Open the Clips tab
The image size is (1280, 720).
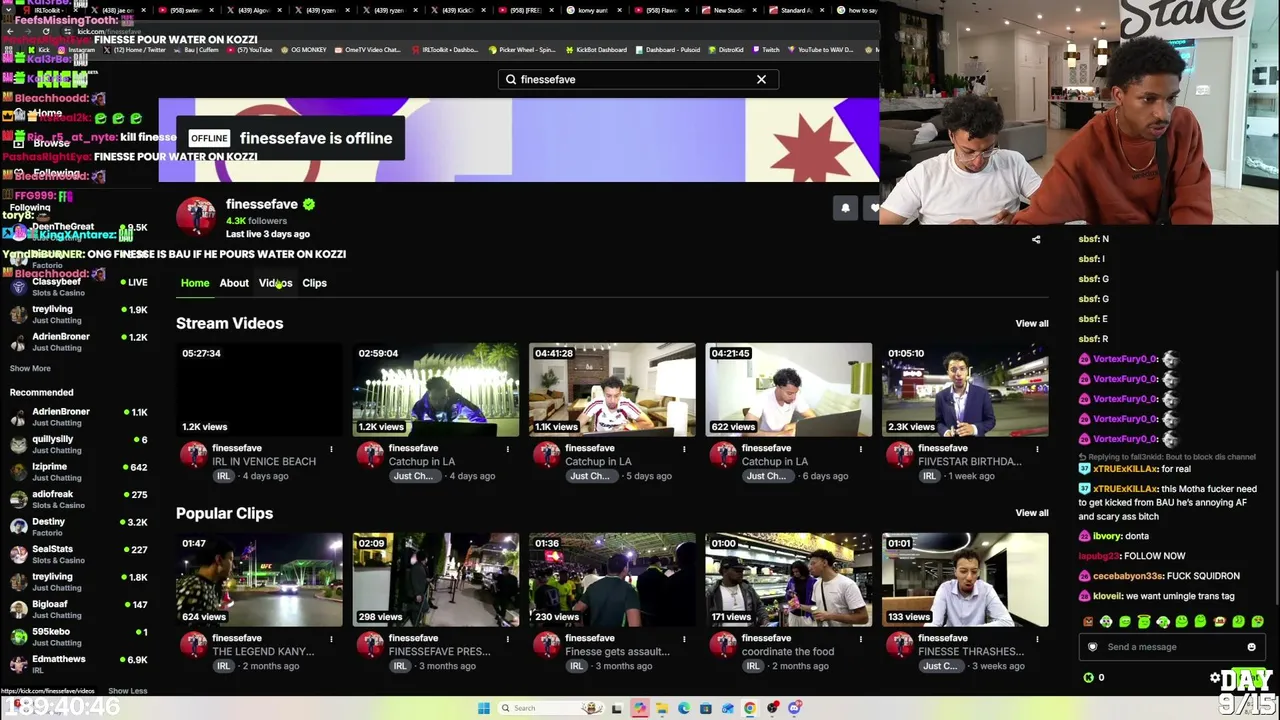click(314, 283)
